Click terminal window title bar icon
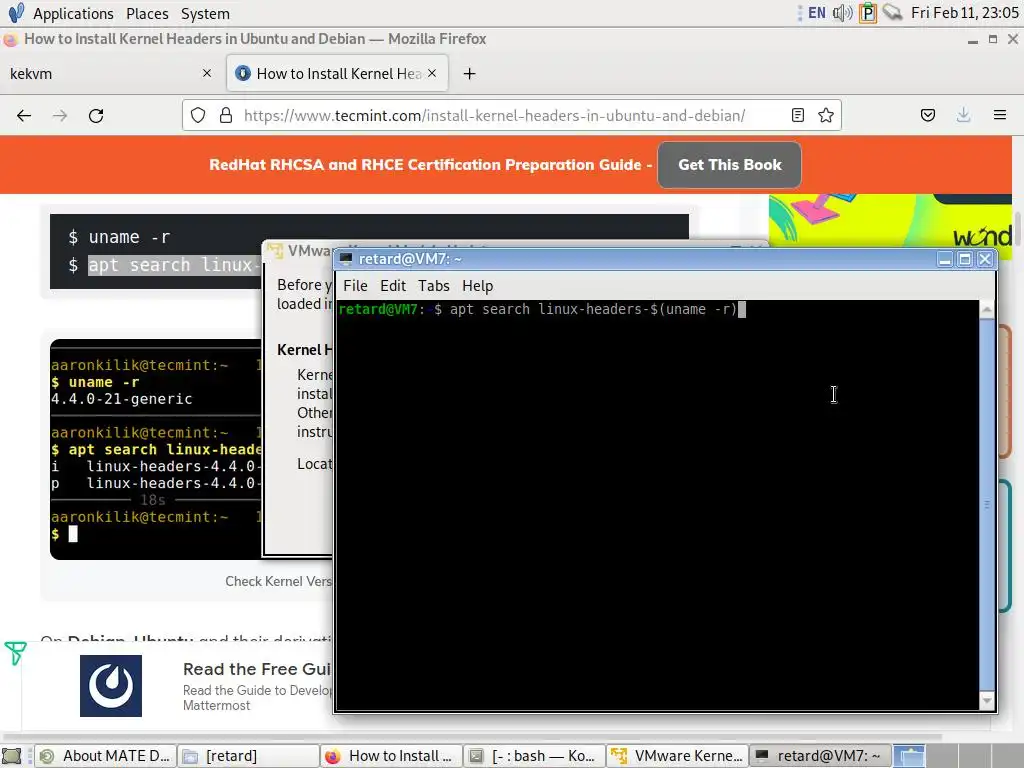Viewport: 1024px width, 768px height. click(346, 259)
